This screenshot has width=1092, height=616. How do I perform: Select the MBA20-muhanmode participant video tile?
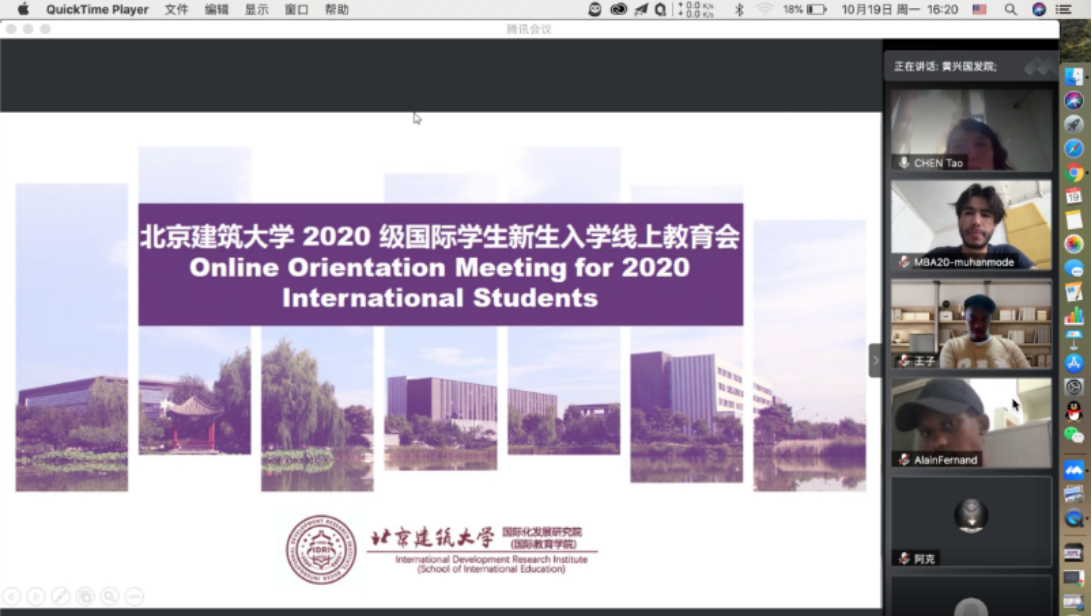click(971, 225)
